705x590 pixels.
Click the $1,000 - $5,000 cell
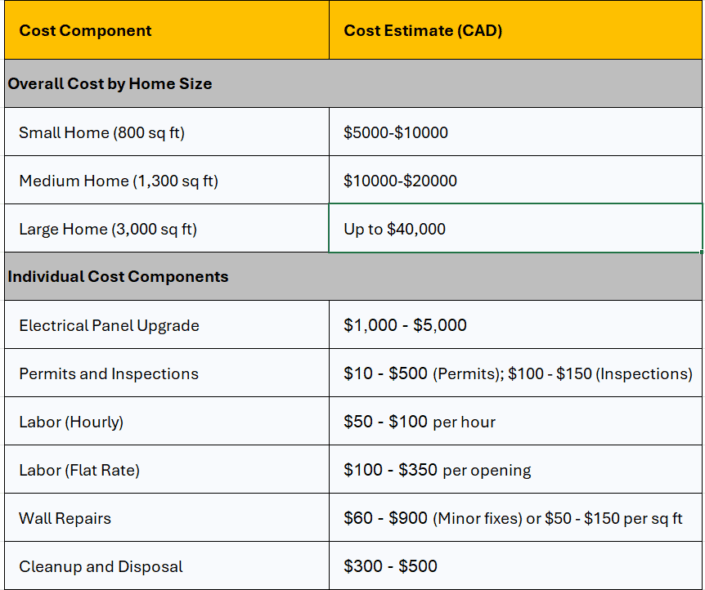(515, 325)
